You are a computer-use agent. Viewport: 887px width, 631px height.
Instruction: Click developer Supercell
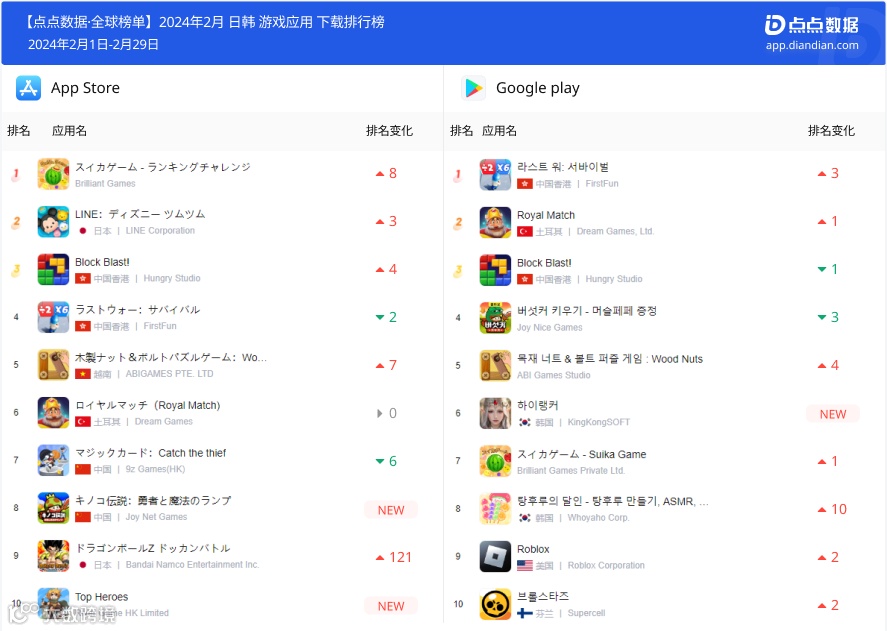tap(586, 613)
